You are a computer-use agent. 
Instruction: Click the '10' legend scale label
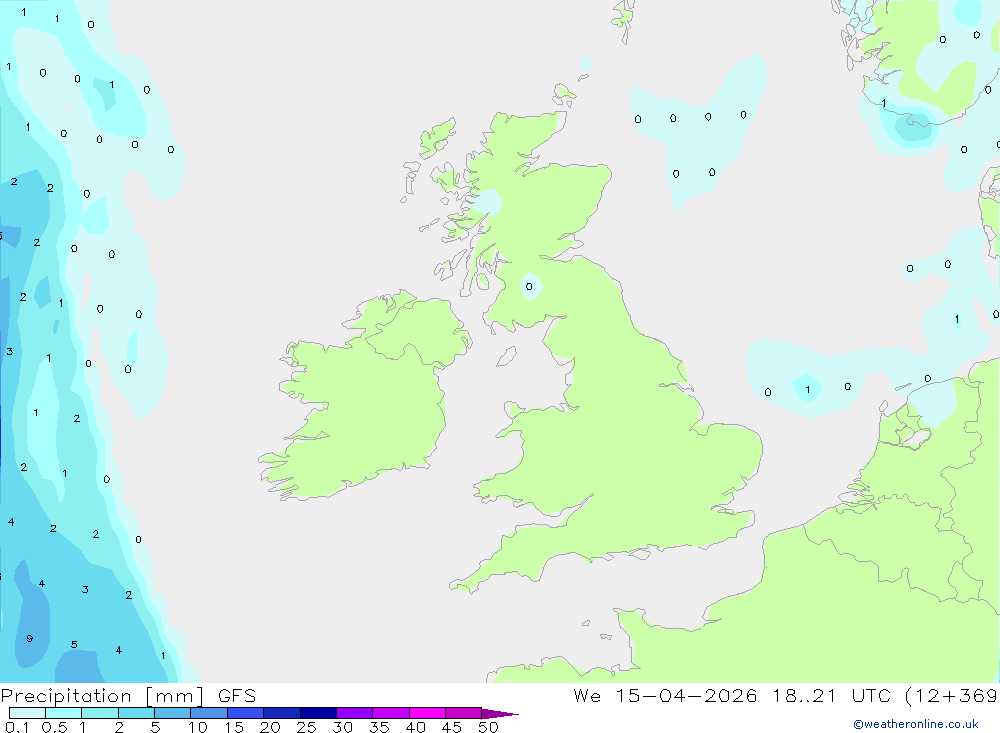tap(198, 727)
